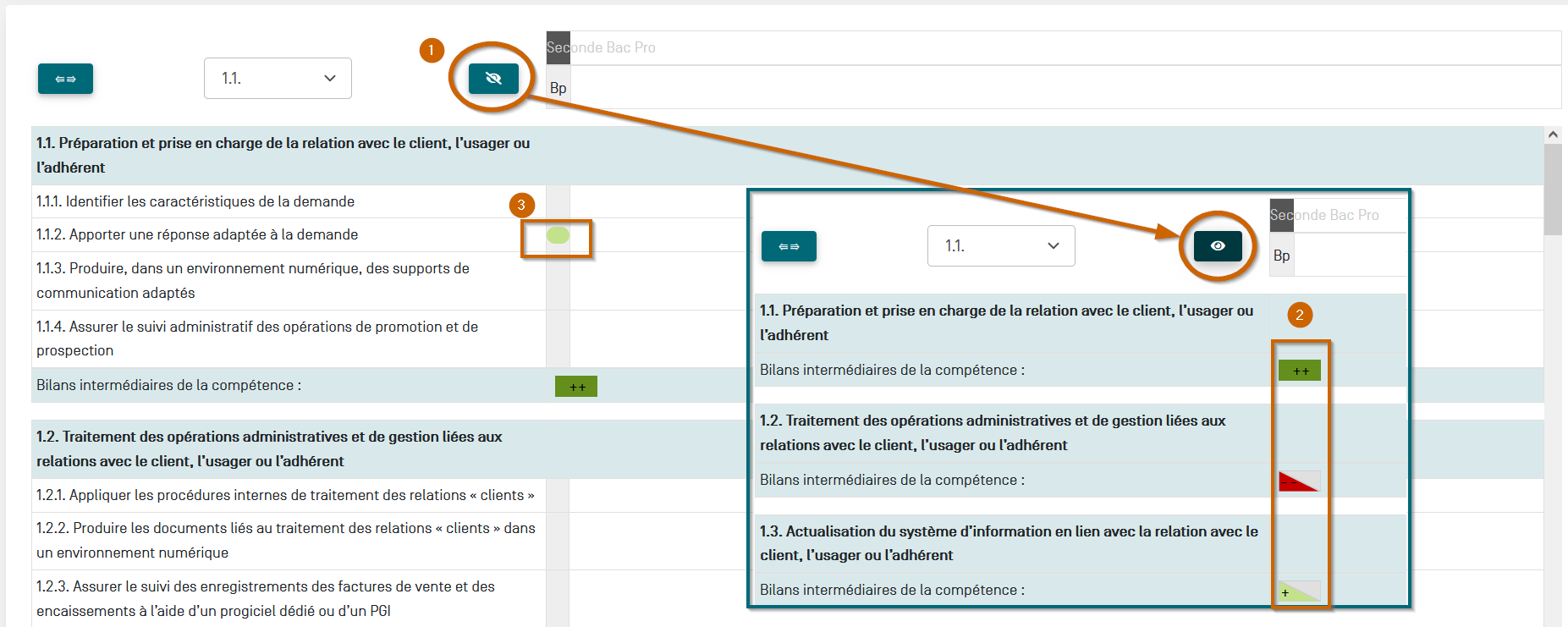Click the light green + triangle badge
Image resolution: width=1568 pixels, height=627 pixels.
[1298, 591]
